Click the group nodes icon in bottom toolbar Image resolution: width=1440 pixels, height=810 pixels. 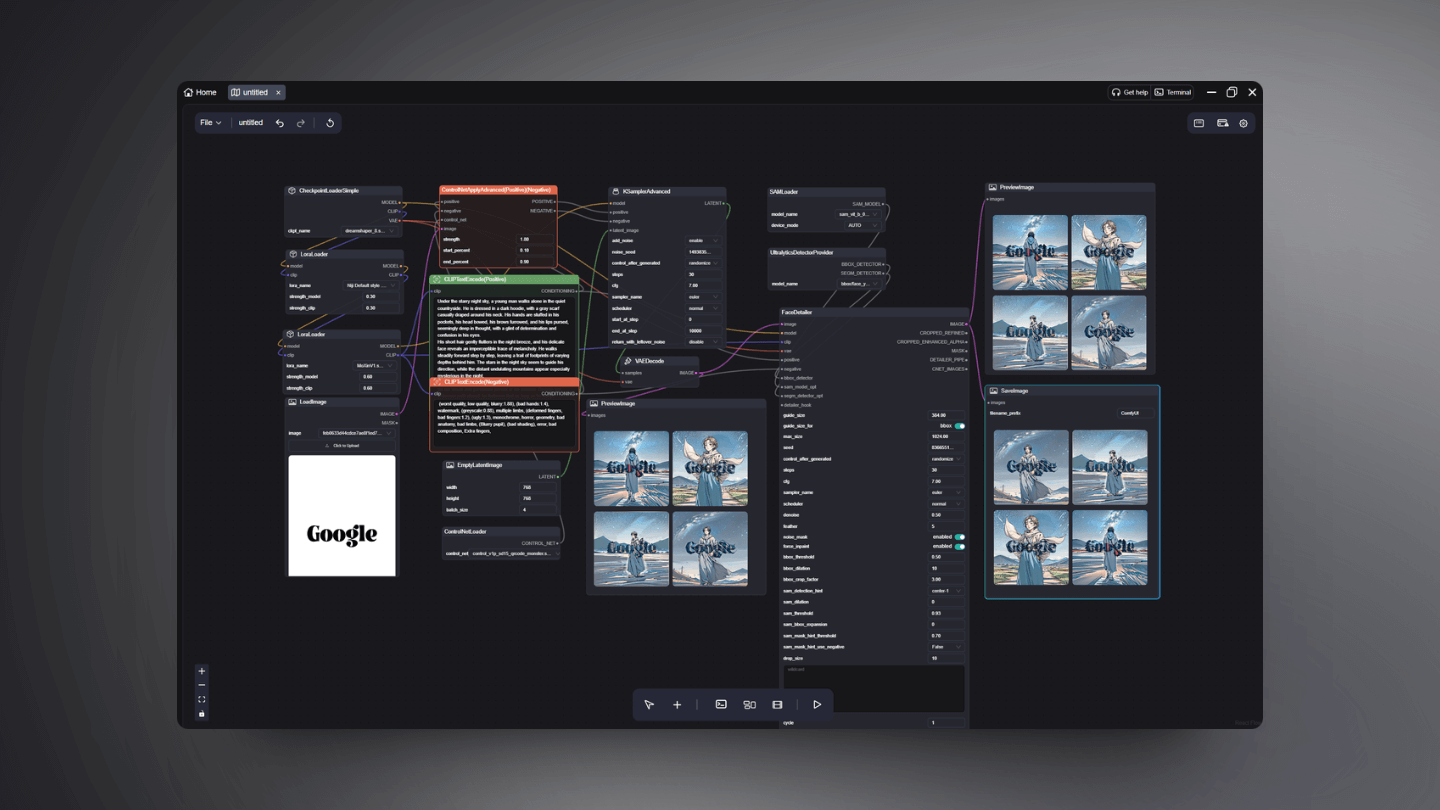tap(749, 705)
